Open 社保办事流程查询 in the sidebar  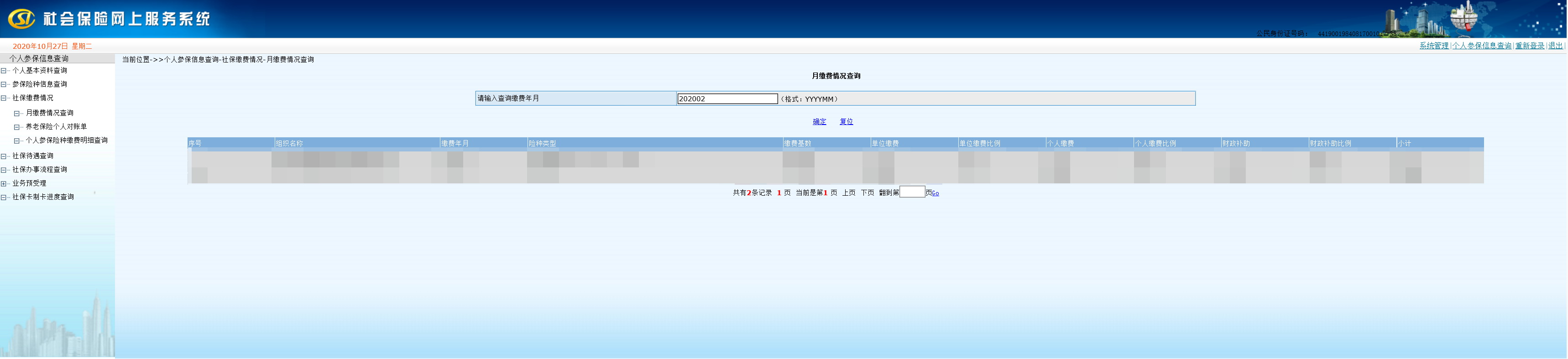pos(40,170)
